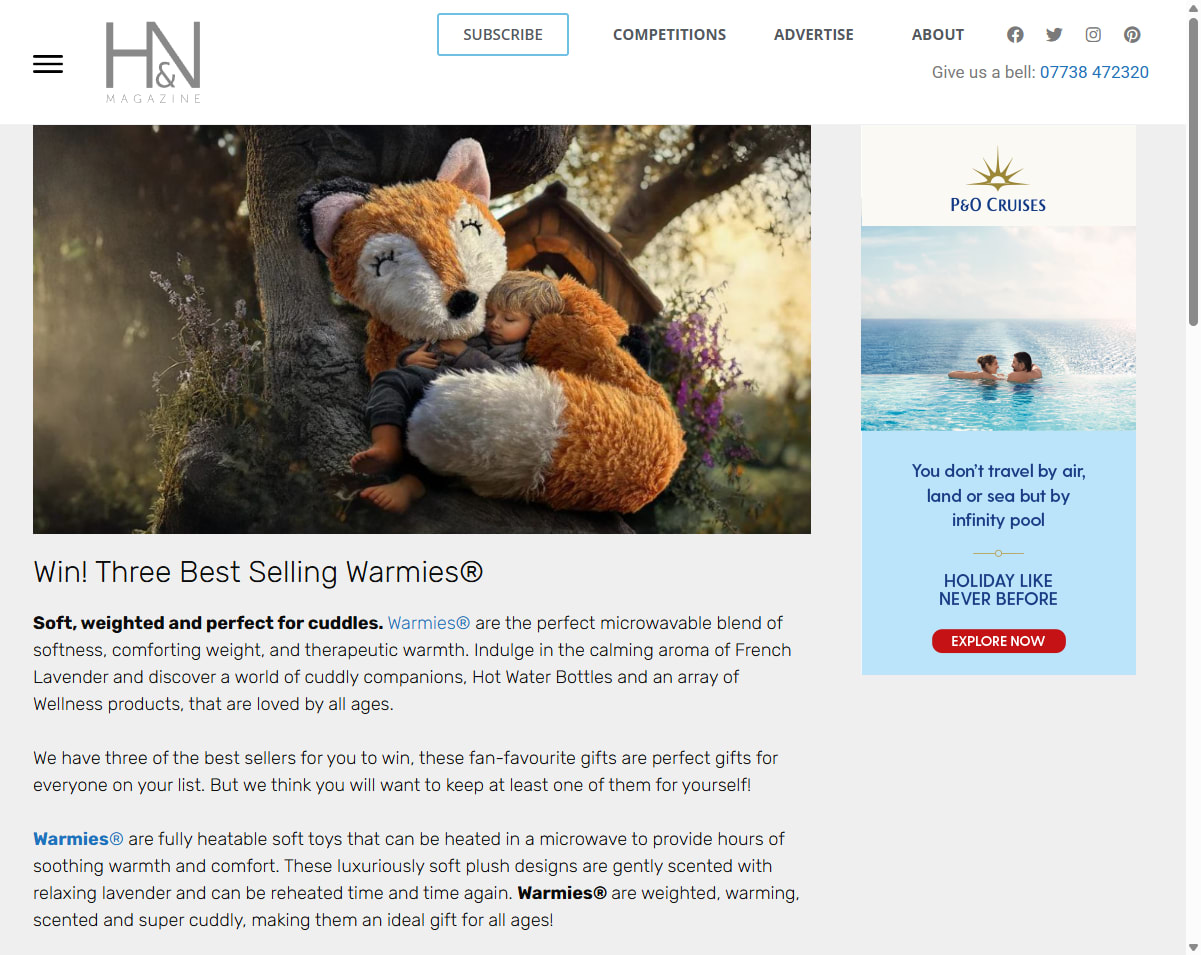Call phone number 07738 472320 link

[x=1094, y=72]
